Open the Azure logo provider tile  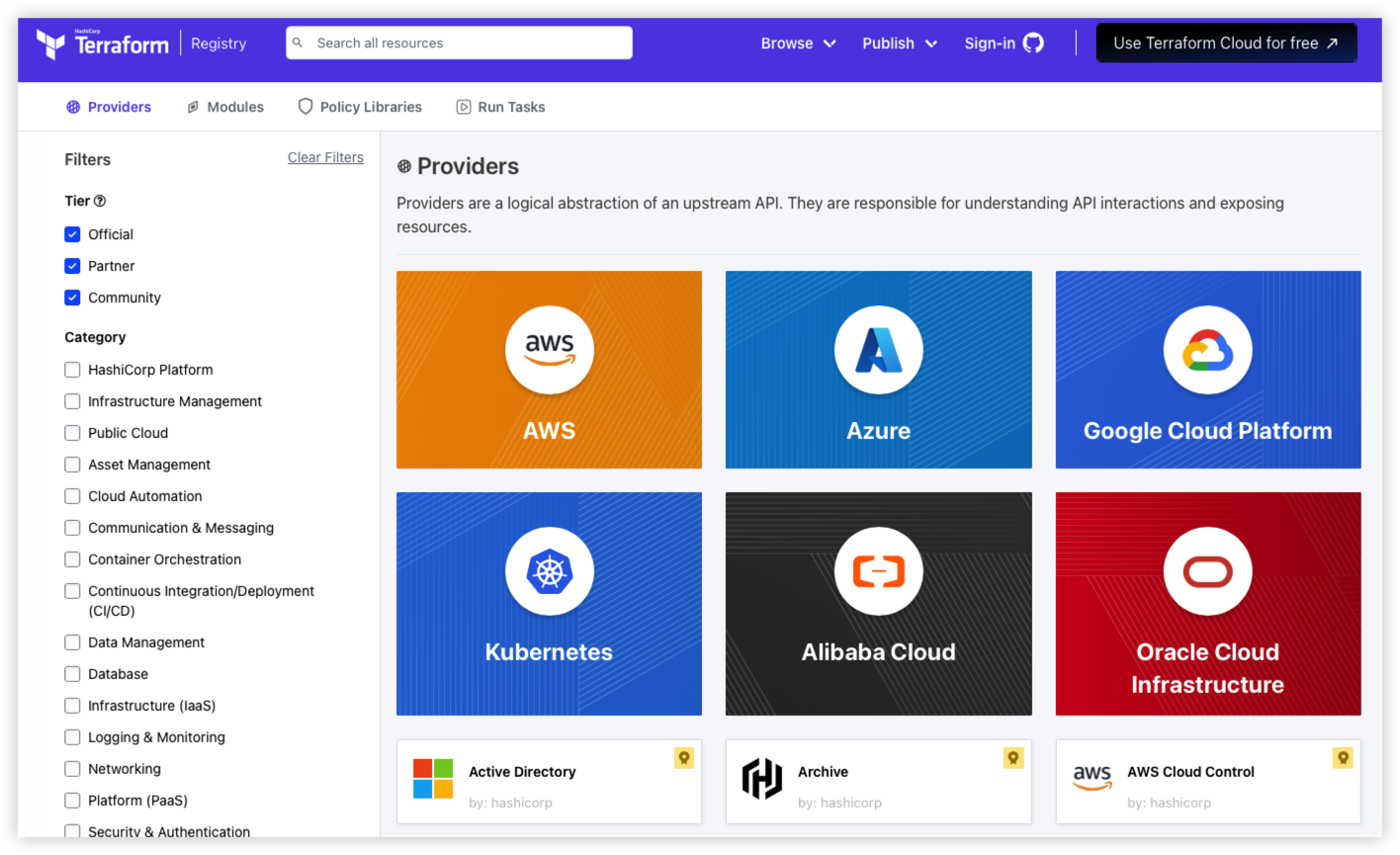coord(878,351)
